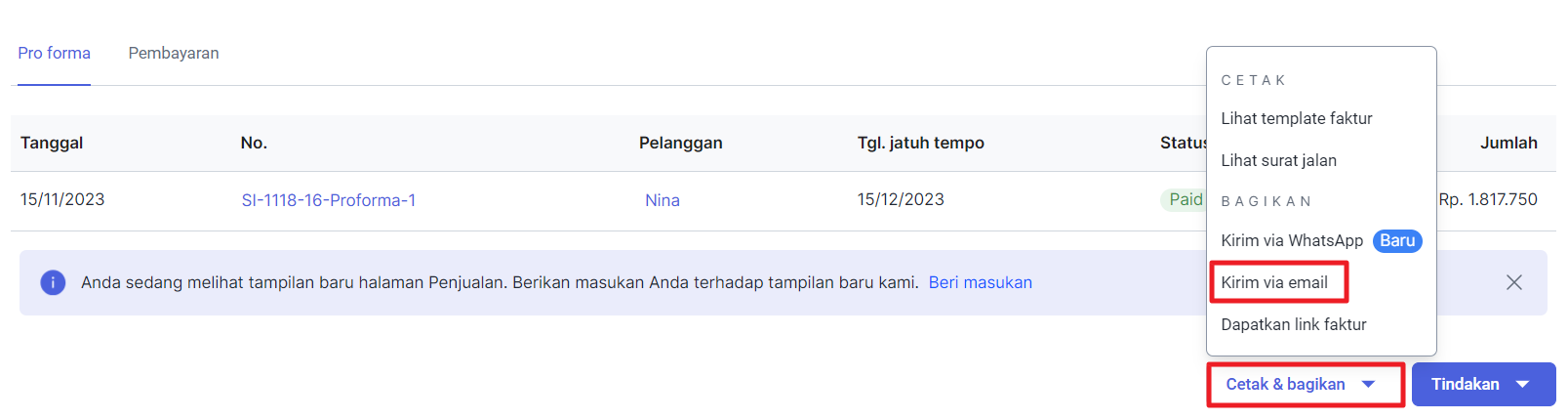Choose Lihat surat jalan

[x=1278, y=160]
